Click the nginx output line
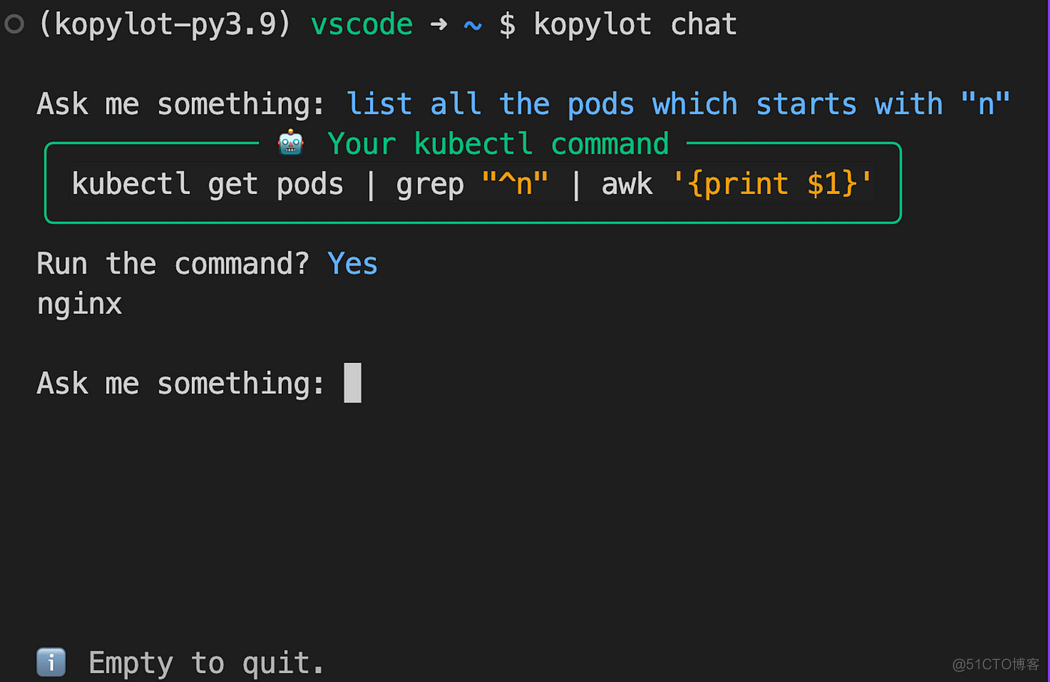The width and height of the screenshot is (1050, 682). [x=80, y=305]
